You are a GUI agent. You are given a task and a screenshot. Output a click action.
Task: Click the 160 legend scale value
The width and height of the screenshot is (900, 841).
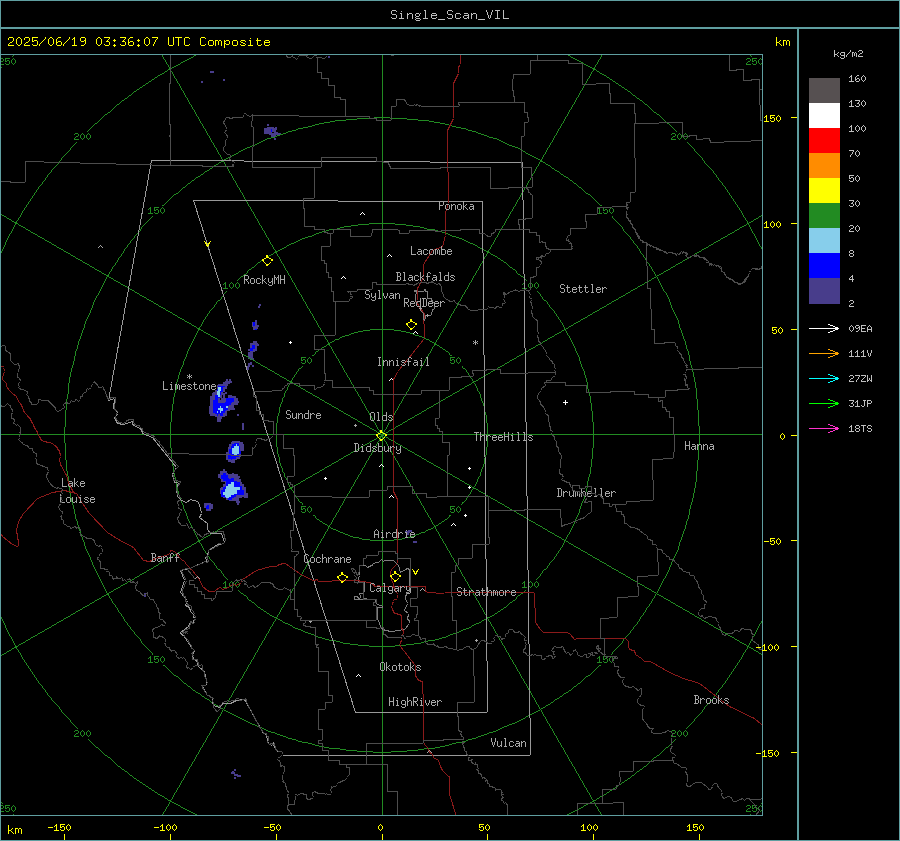tap(857, 79)
